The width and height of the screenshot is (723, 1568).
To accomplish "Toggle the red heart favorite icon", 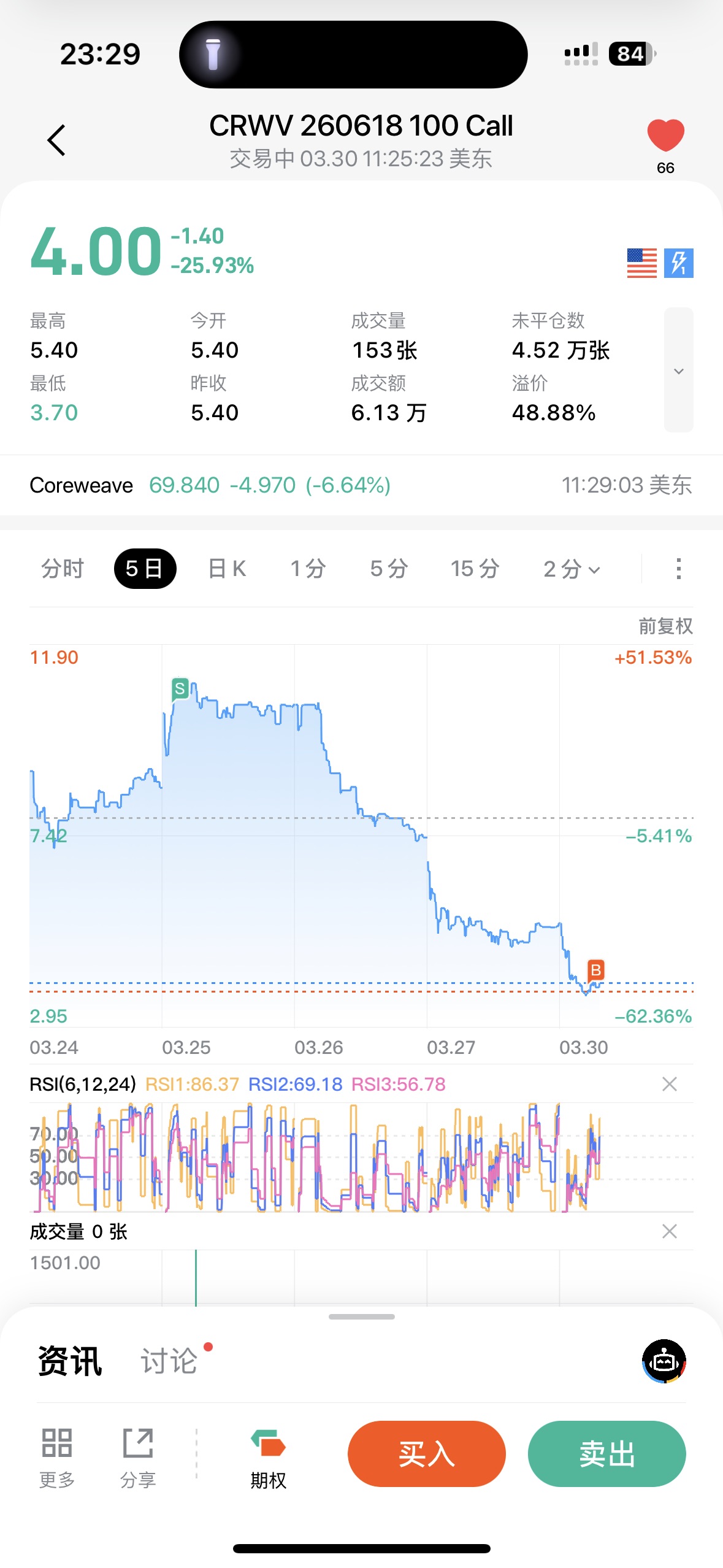I will [665, 136].
